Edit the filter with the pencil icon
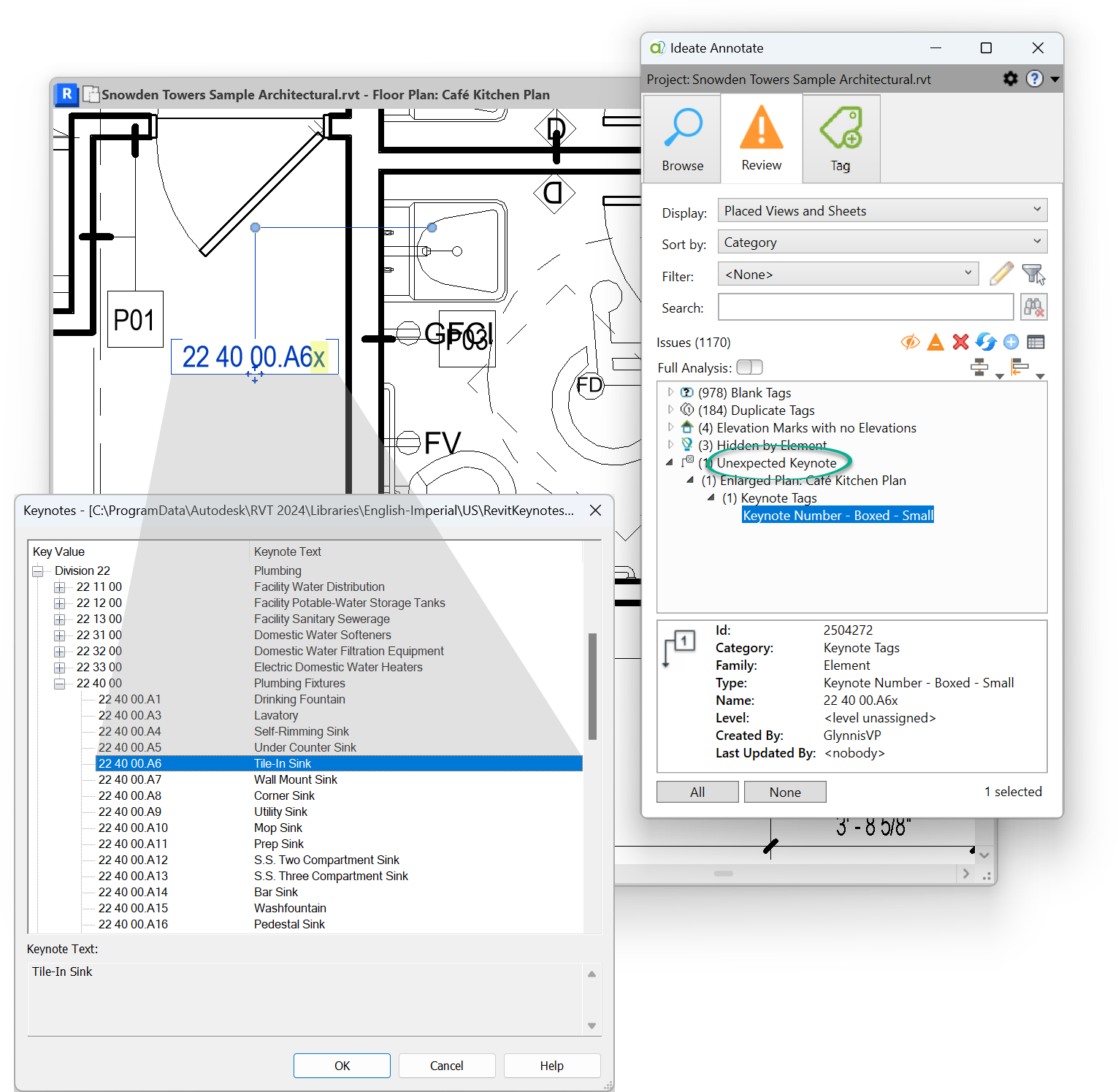 click(1001, 274)
